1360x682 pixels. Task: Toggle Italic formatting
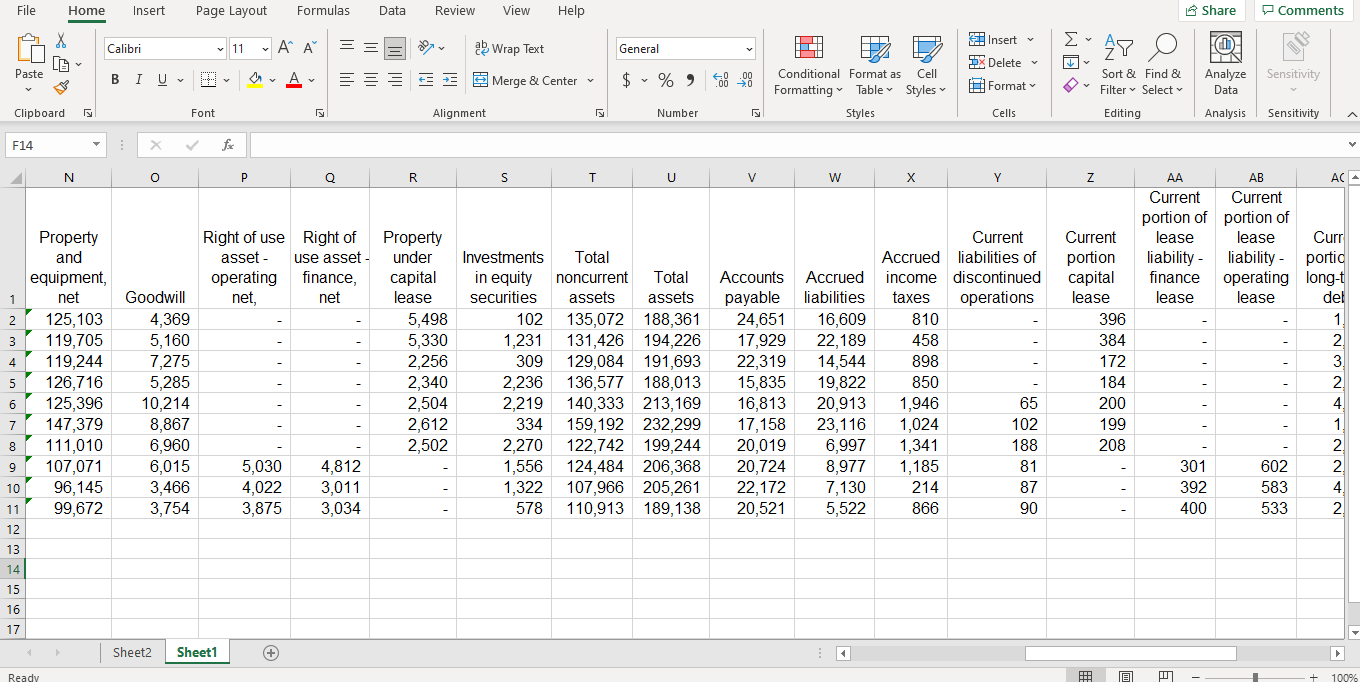coord(138,79)
